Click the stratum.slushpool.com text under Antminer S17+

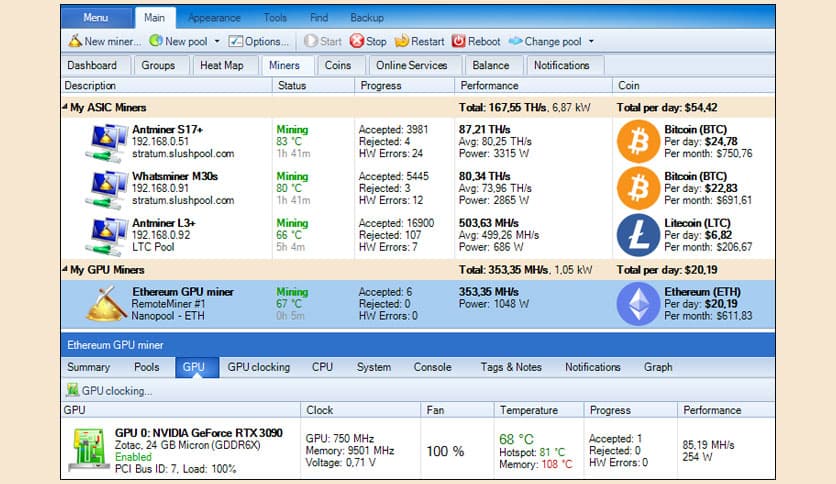coord(183,154)
